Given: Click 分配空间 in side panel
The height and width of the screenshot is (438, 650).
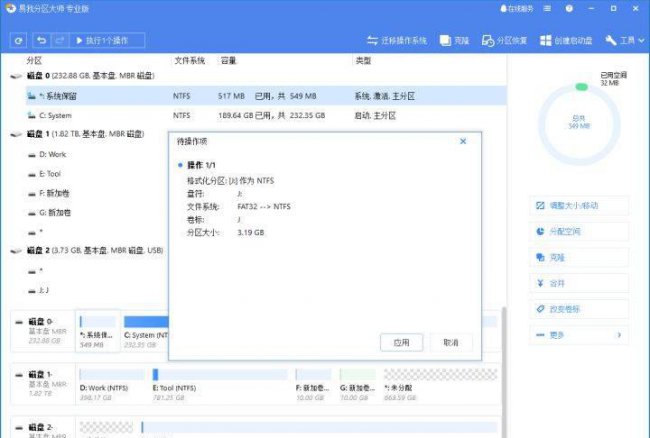Looking at the screenshot, I should (x=579, y=231).
